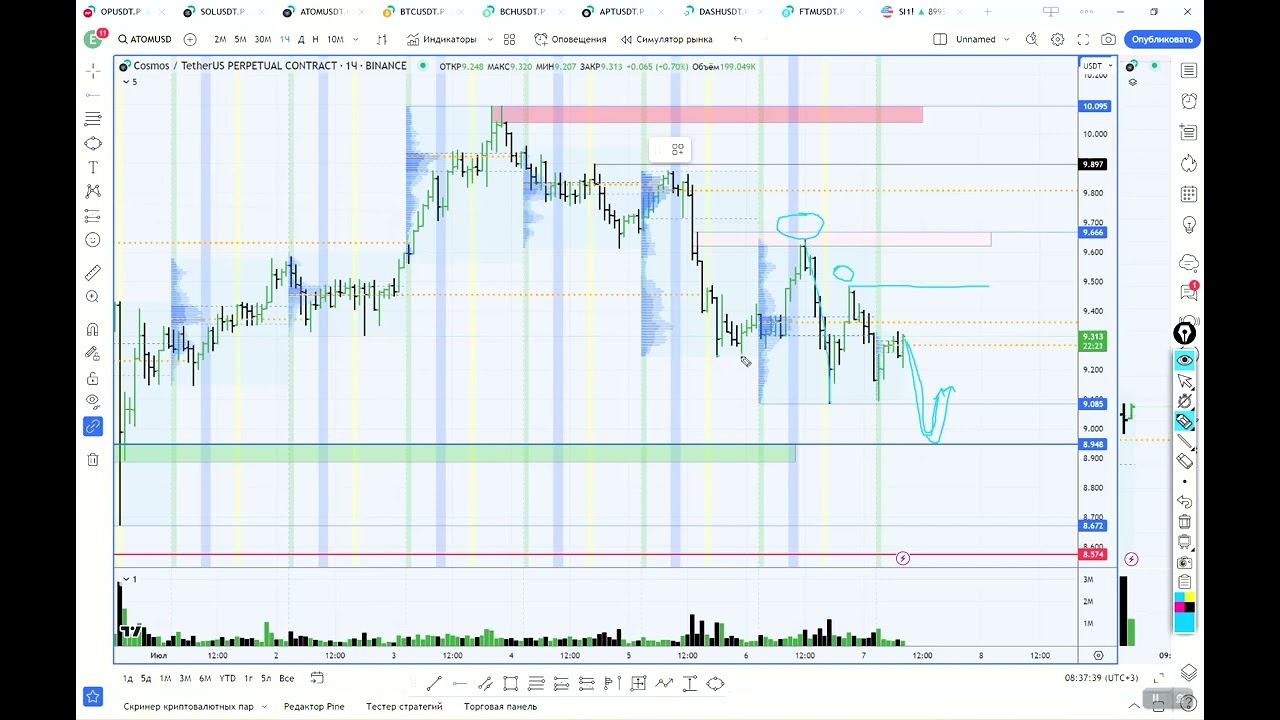
Task: Open the economic calendar panel
Action: click(x=1188, y=194)
